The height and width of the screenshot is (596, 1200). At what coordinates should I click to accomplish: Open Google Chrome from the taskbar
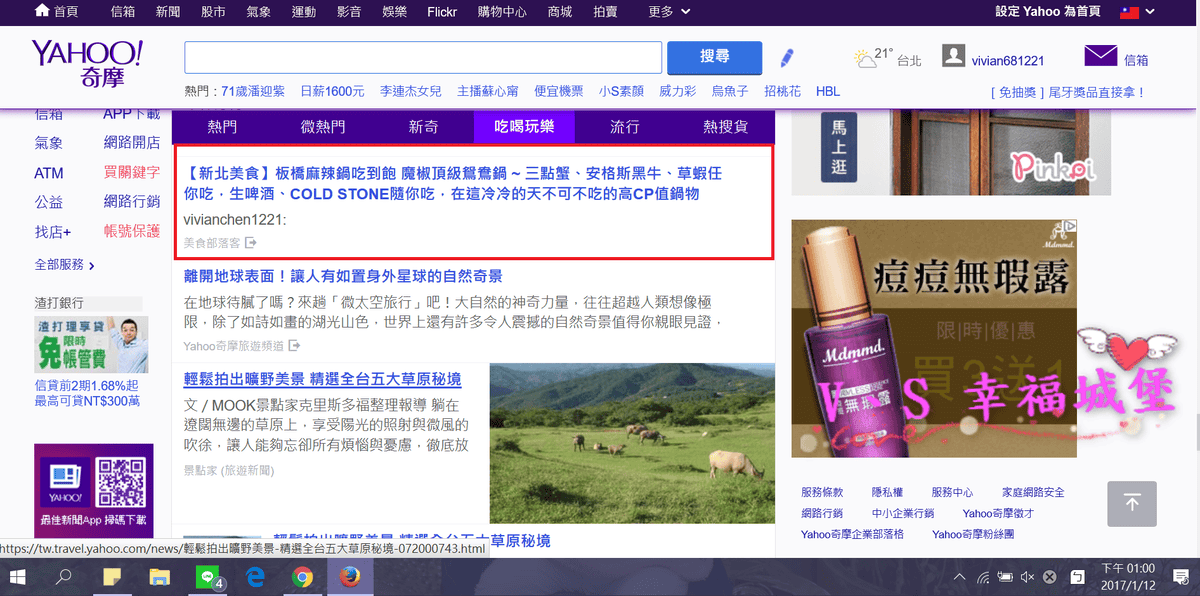pyautogui.click(x=302, y=577)
